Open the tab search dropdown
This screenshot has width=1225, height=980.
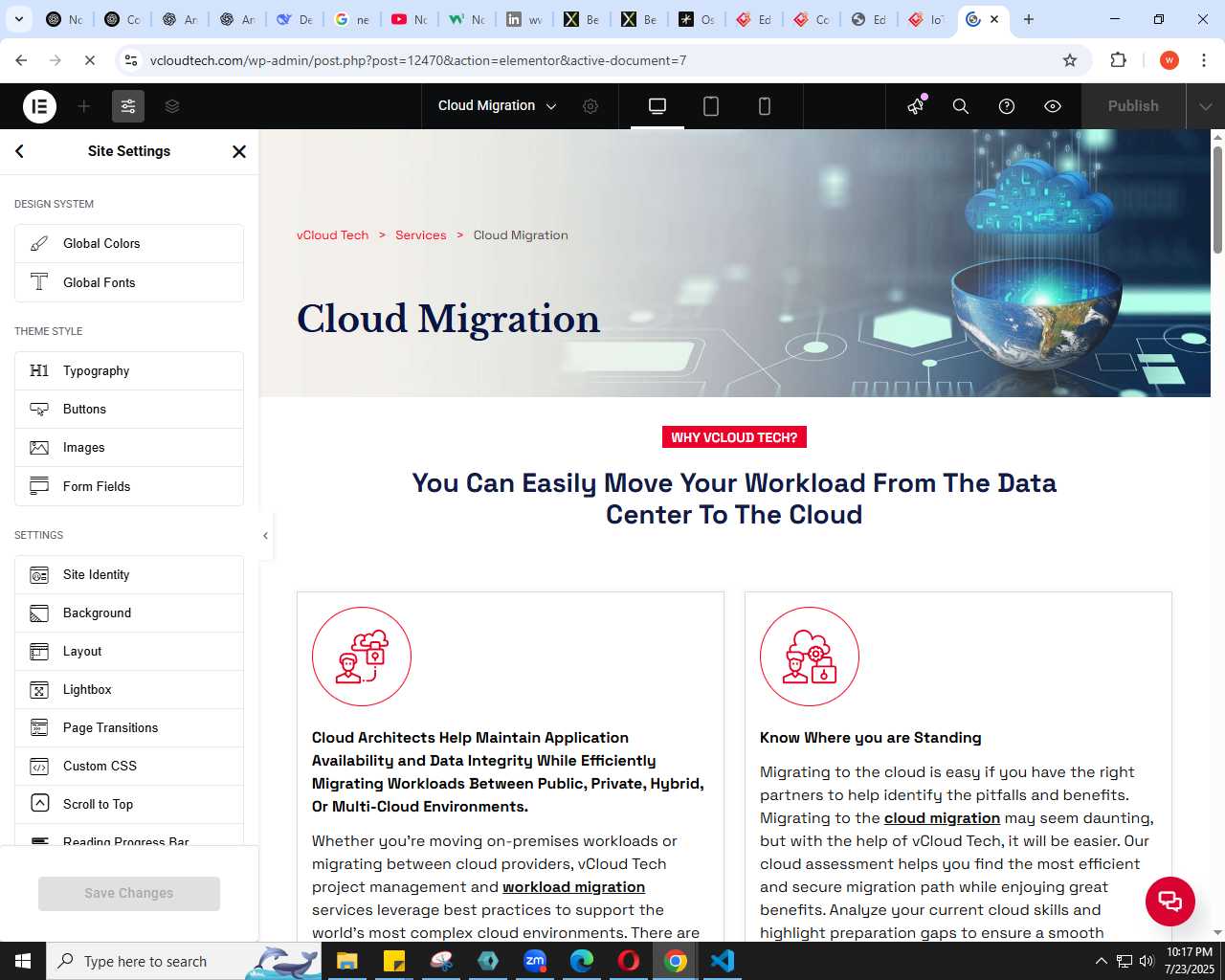[19, 19]
